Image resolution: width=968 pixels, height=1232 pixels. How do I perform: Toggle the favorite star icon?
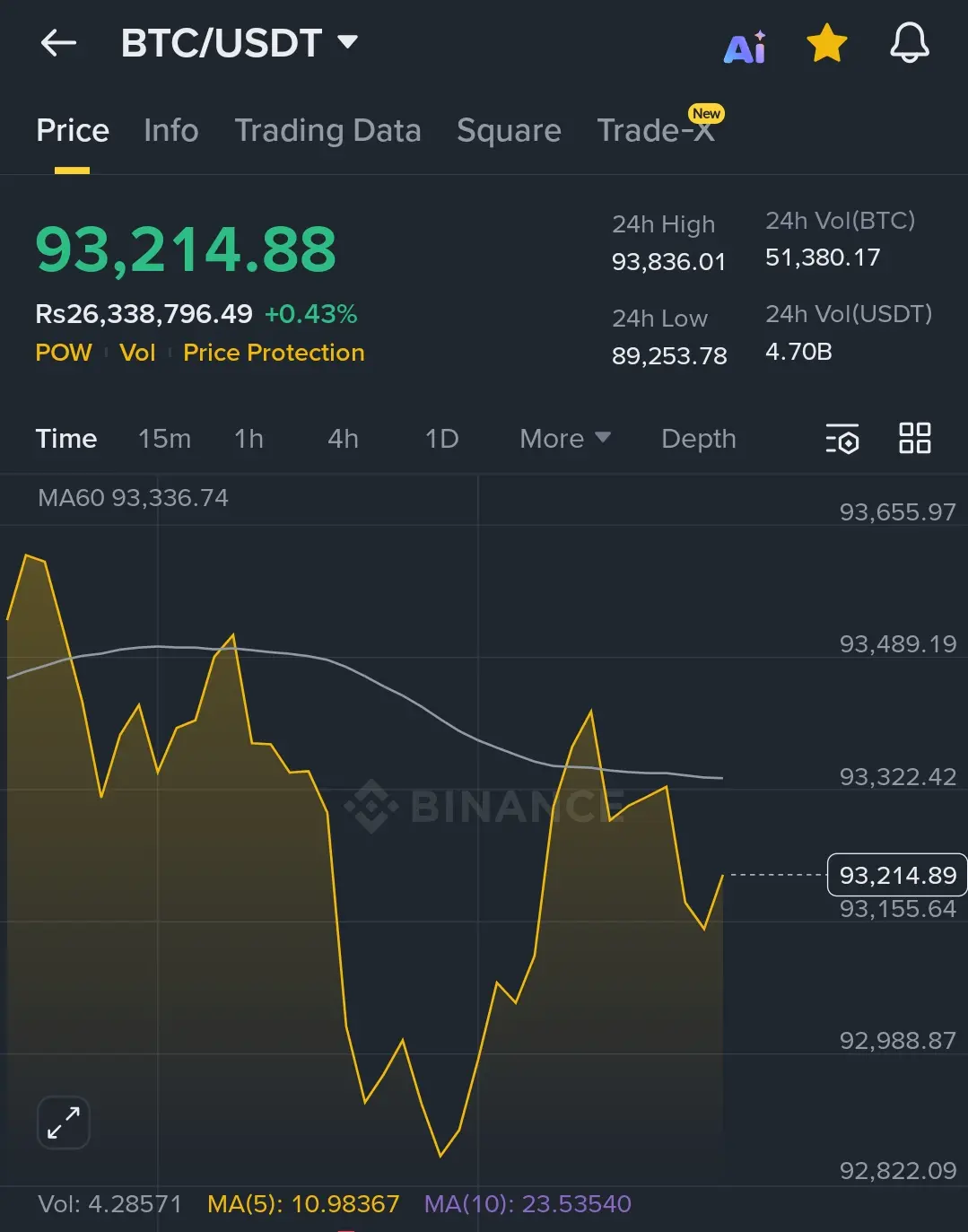point(826,44)
